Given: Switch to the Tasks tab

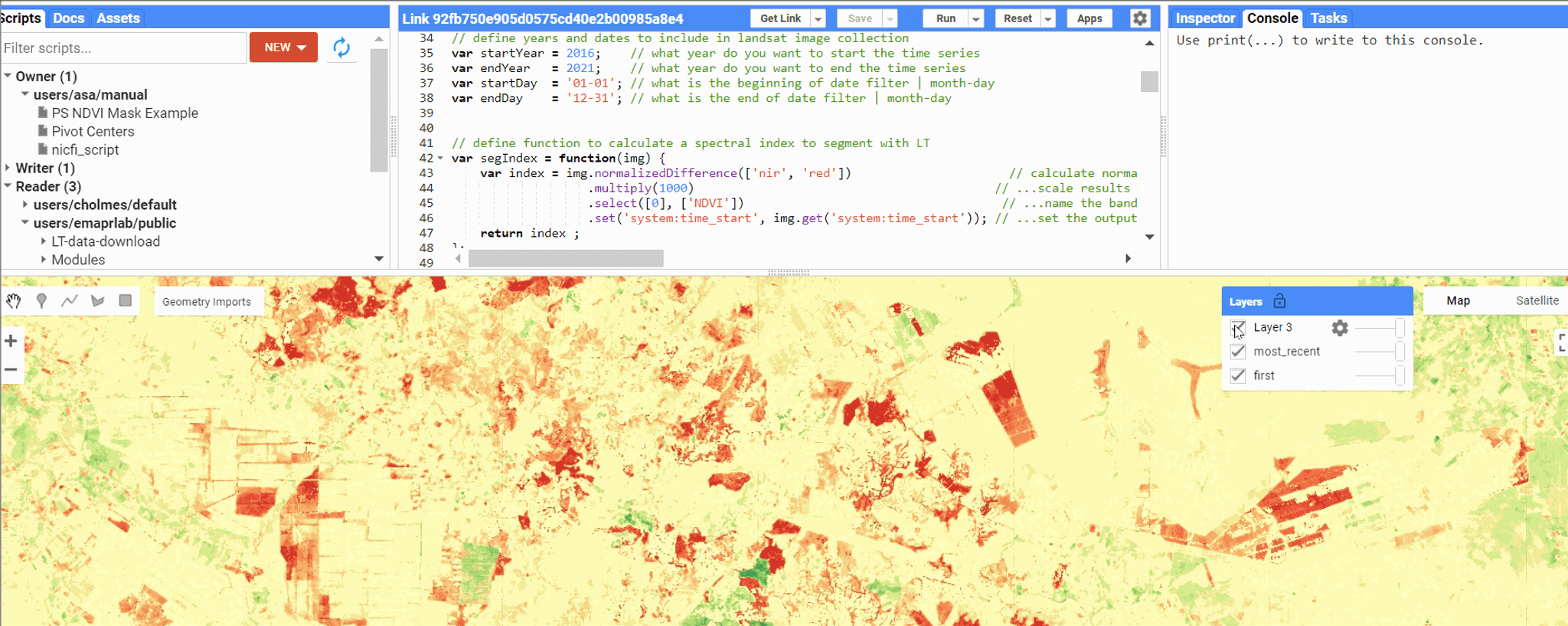Looking at the screenshot, I should pyautogui.click(x=1328, y=18).
